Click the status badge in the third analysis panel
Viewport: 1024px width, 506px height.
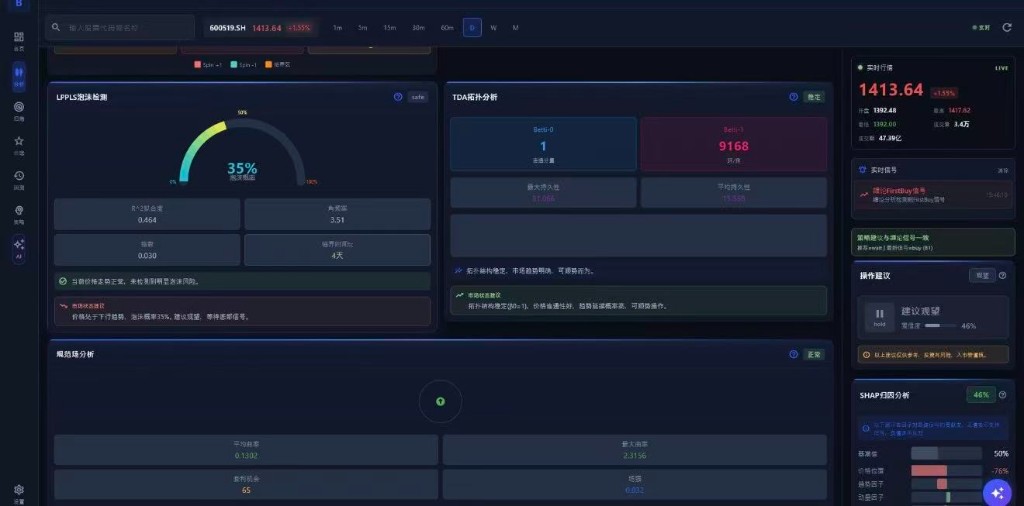(814, 354)
